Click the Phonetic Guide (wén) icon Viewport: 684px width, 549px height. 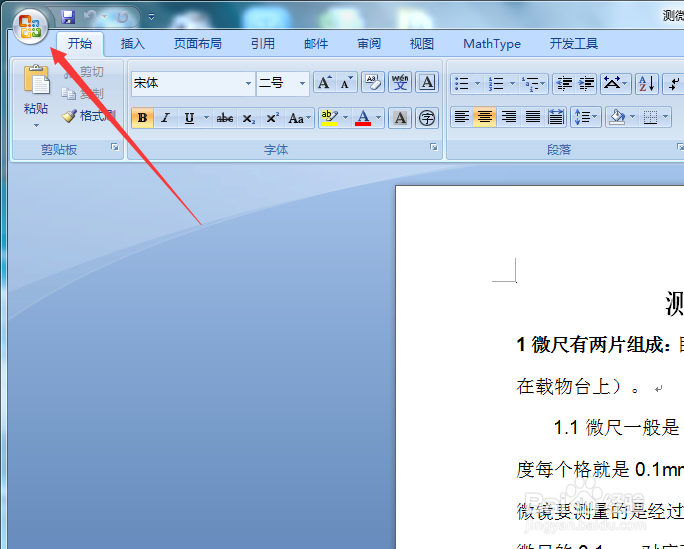400,82
